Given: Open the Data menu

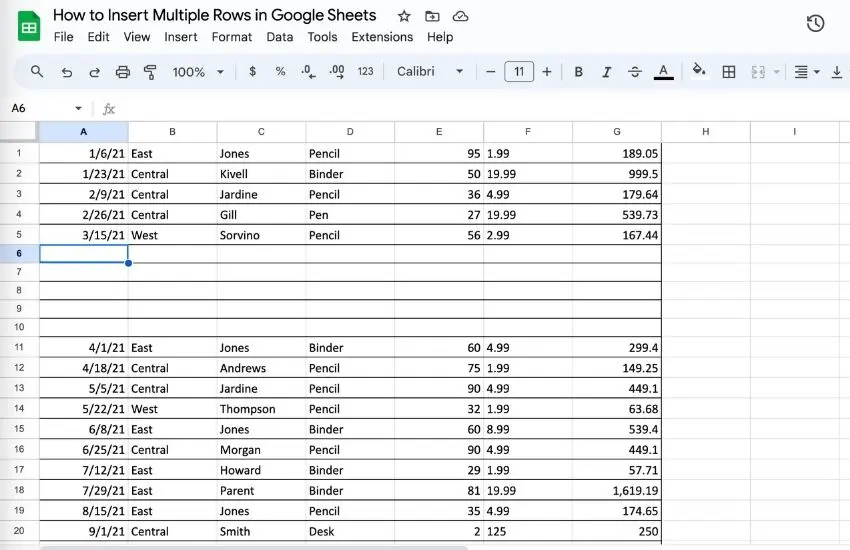Looking at the screenshot, I should click(280, 37).
